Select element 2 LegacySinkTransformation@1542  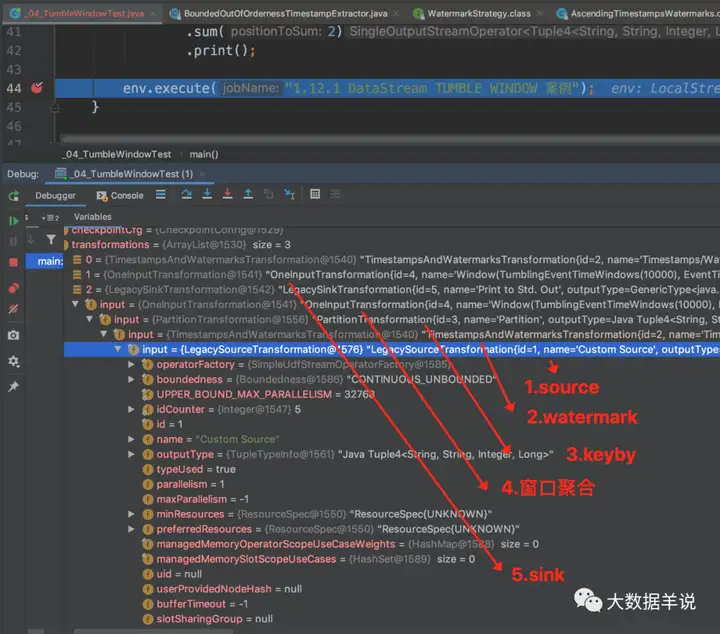point(392,289)
